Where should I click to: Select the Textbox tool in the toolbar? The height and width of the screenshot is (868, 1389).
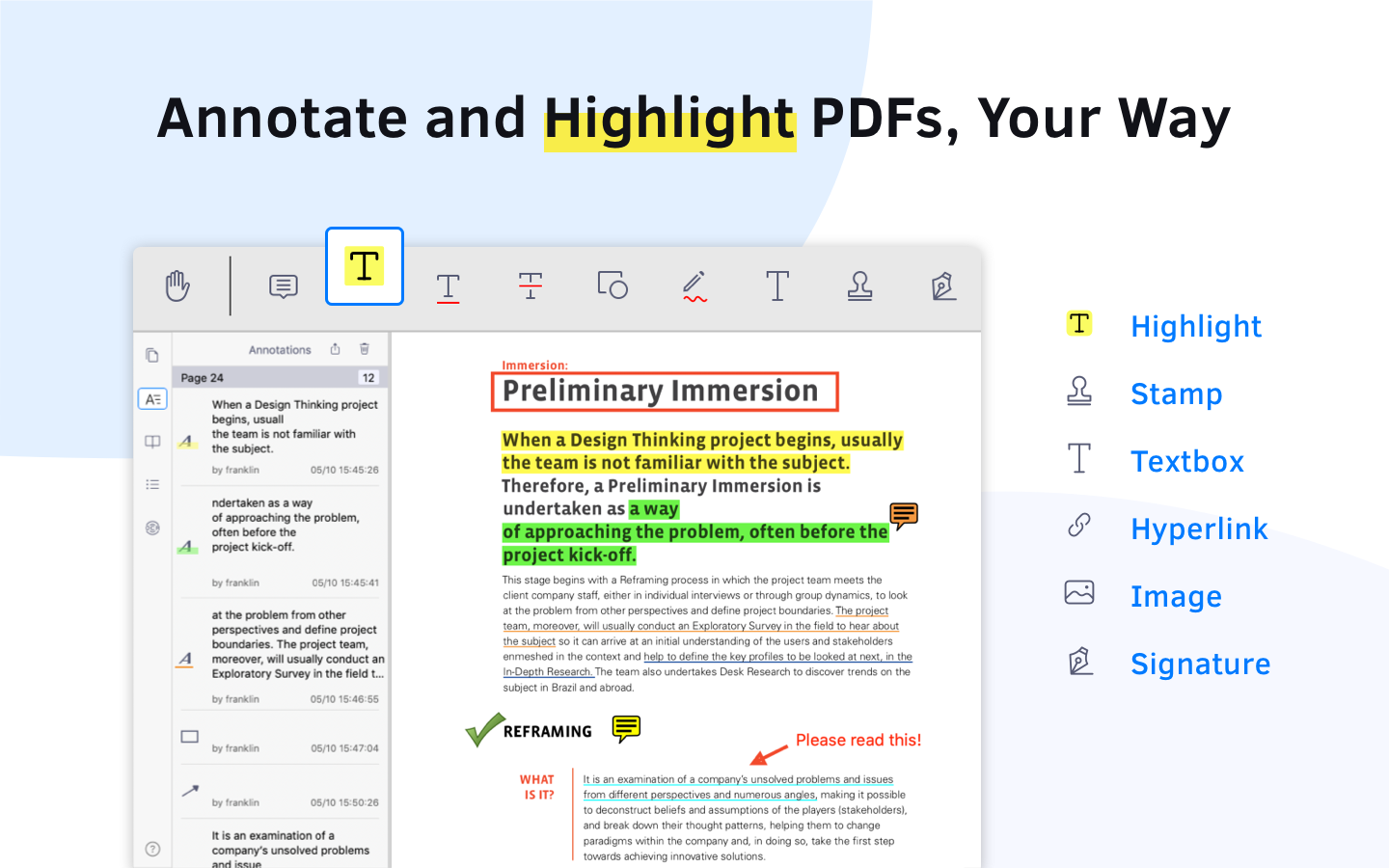click(777, 285)
